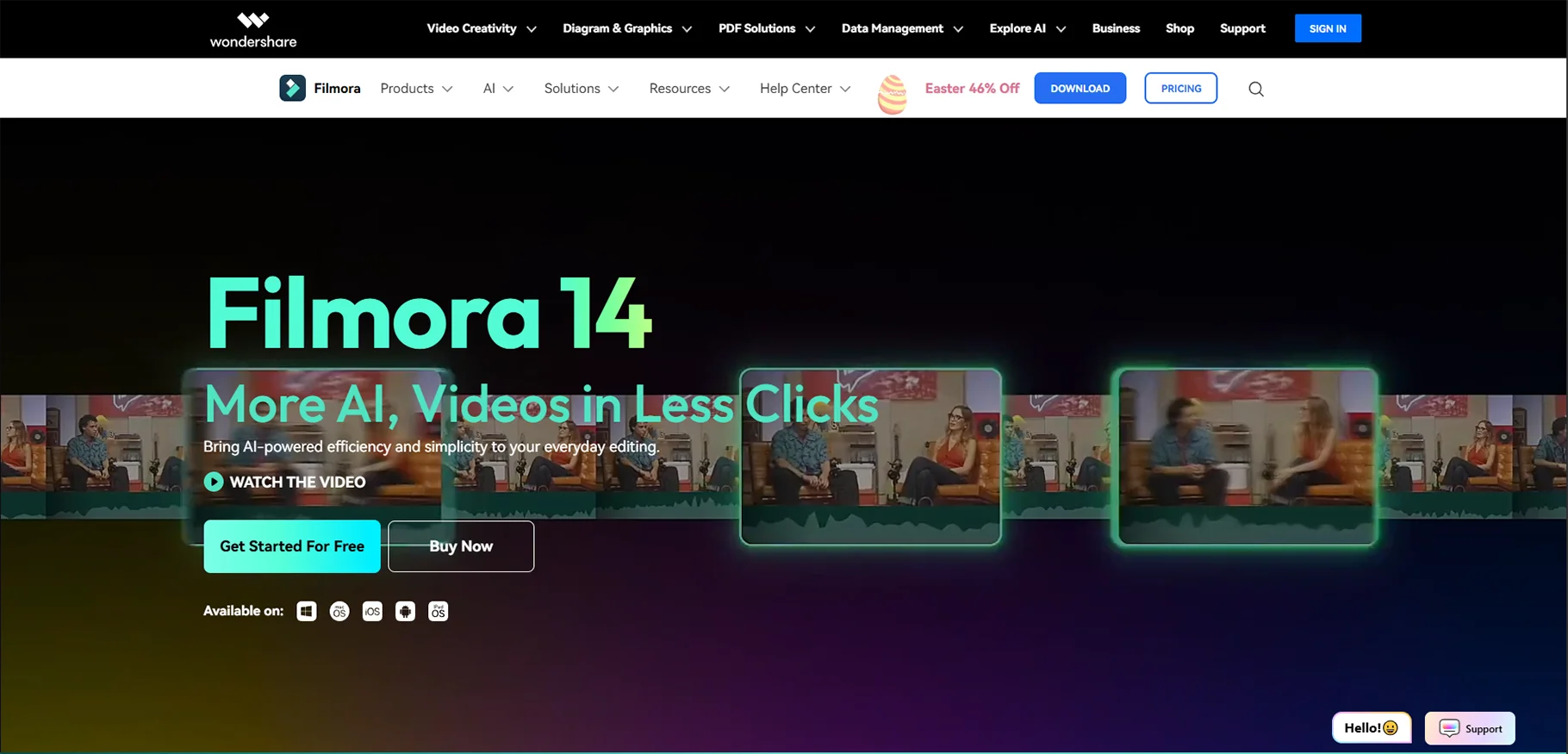This screenshot has height=754, width=1568.
Task: Click the Wondershare logo
Action: [253, 29]
